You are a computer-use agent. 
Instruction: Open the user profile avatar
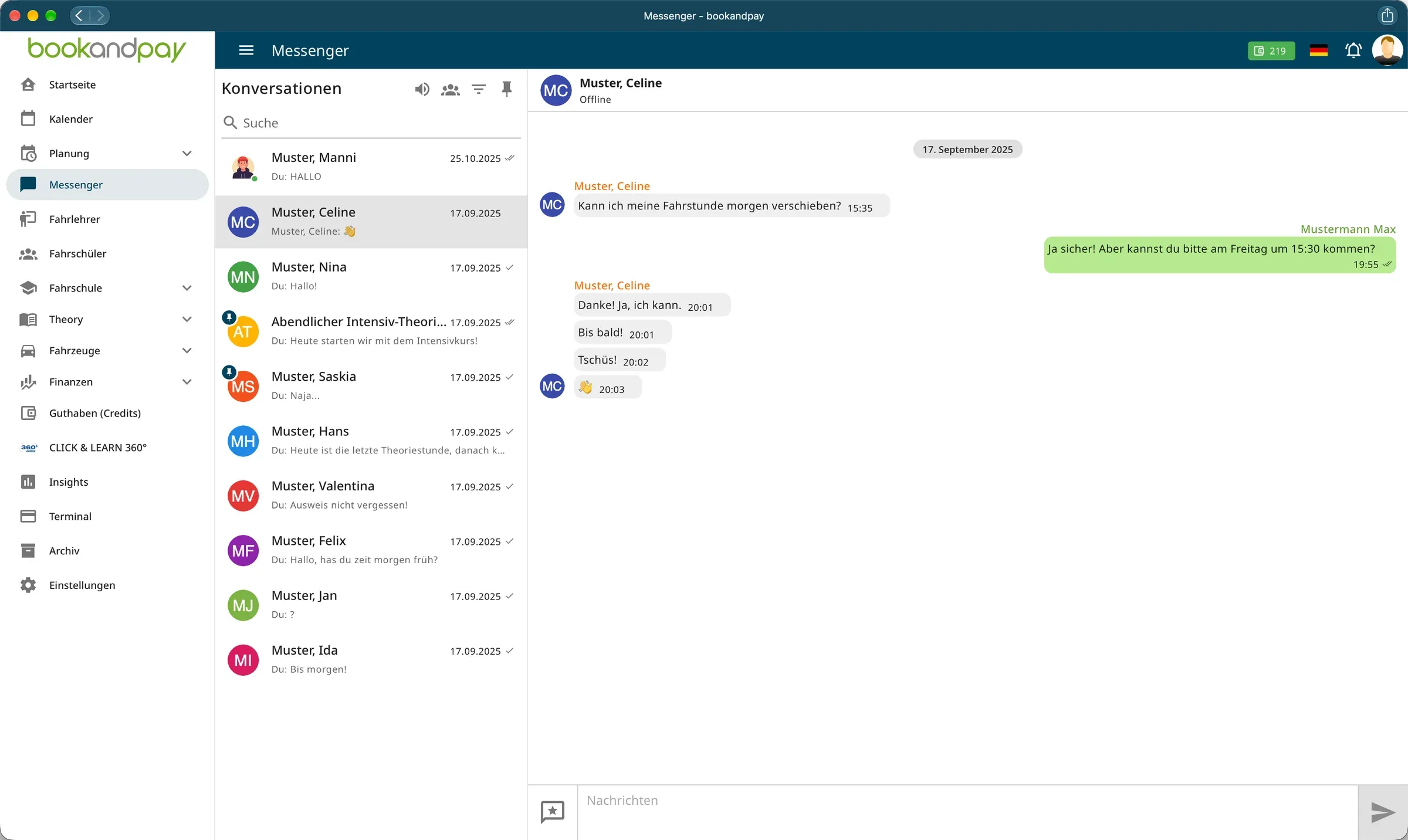tap(1387, 50)
